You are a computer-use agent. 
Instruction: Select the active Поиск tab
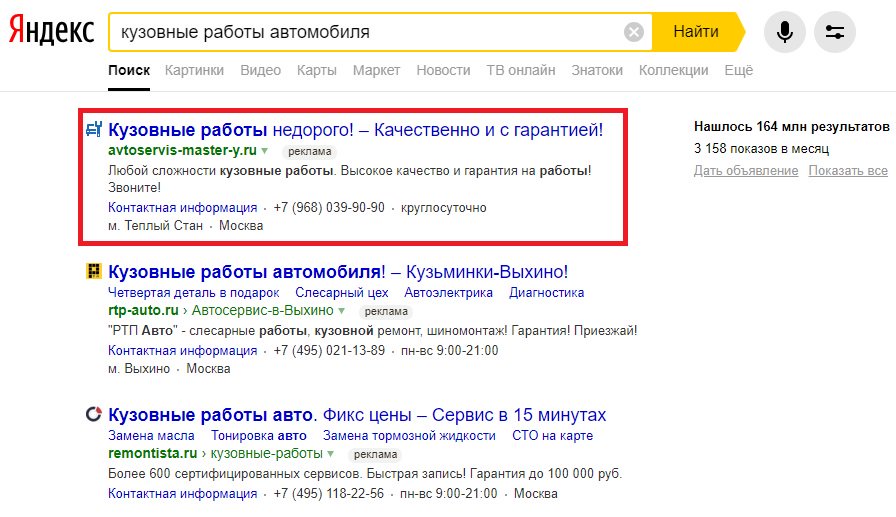pyautogui.click(x=129, y=70)
